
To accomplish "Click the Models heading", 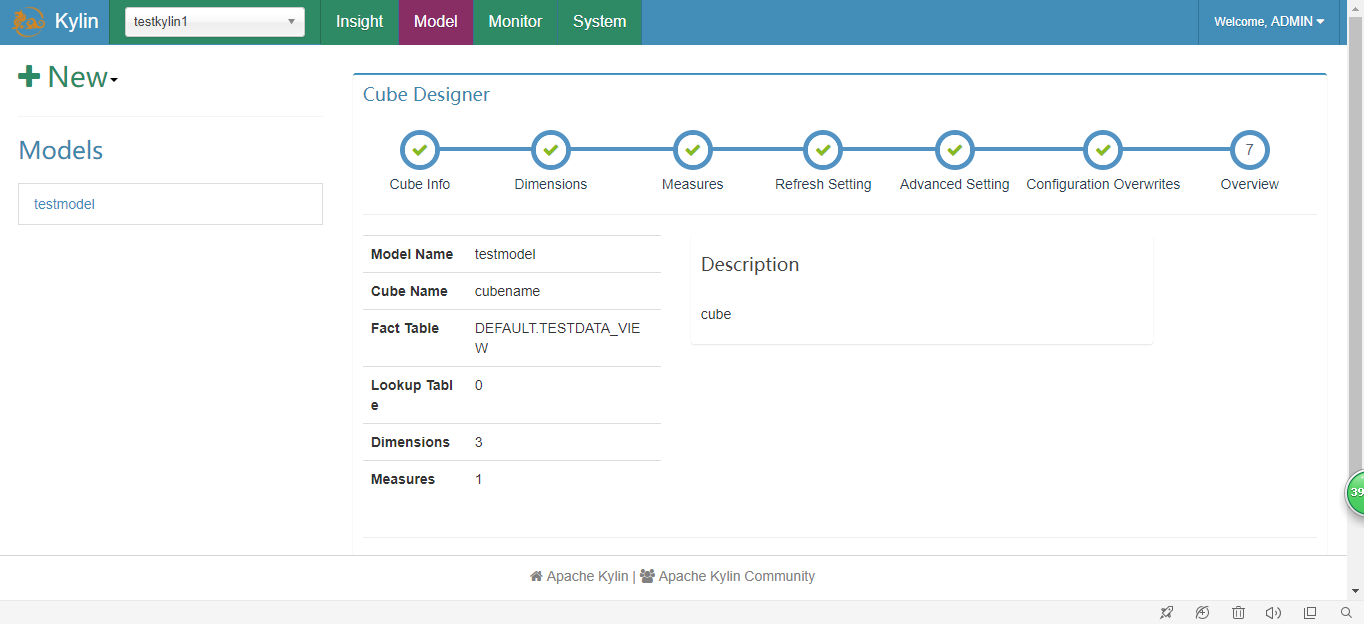I will [61, 150].
